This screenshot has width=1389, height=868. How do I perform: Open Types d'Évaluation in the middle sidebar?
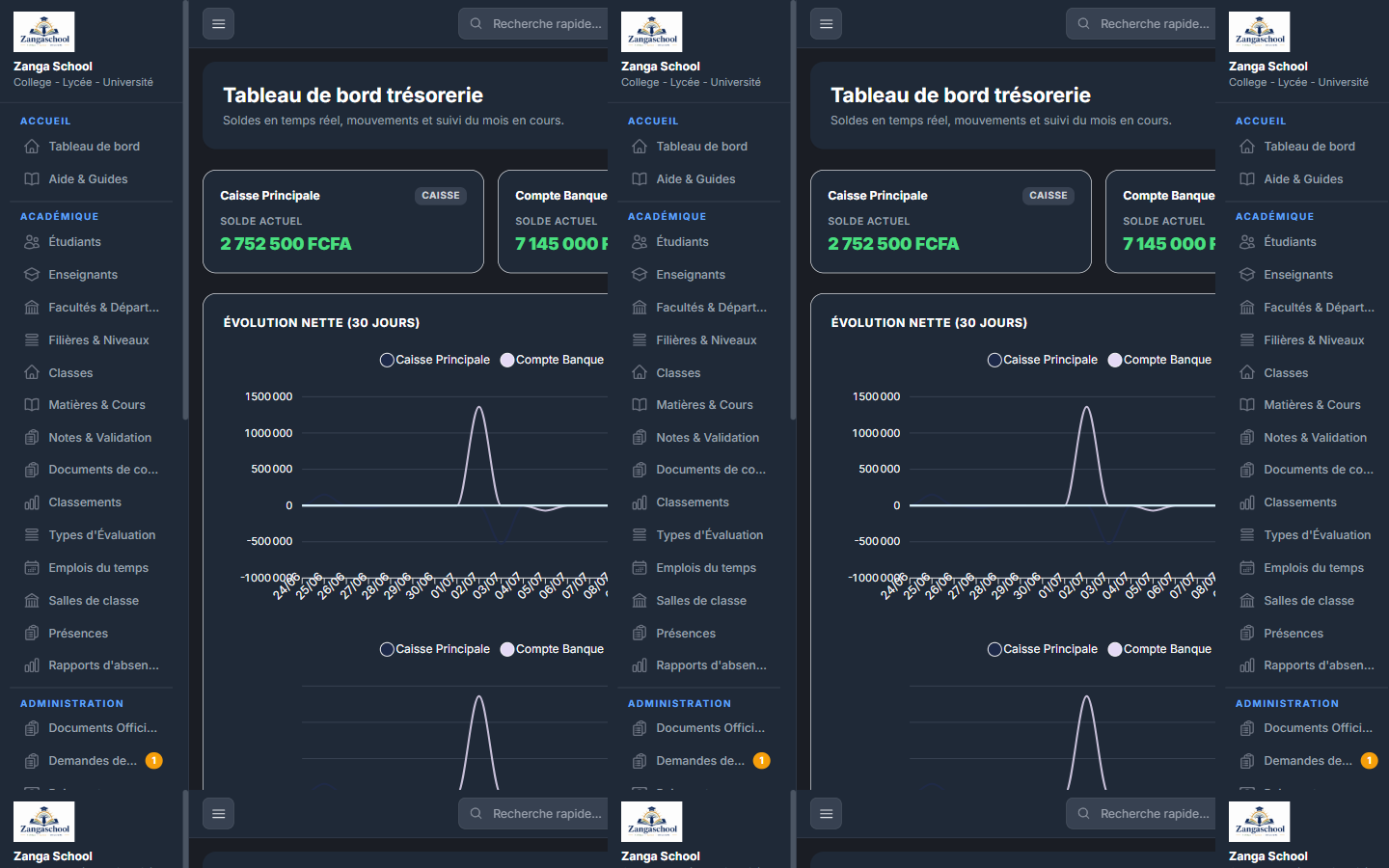click(x=699, y=535)
